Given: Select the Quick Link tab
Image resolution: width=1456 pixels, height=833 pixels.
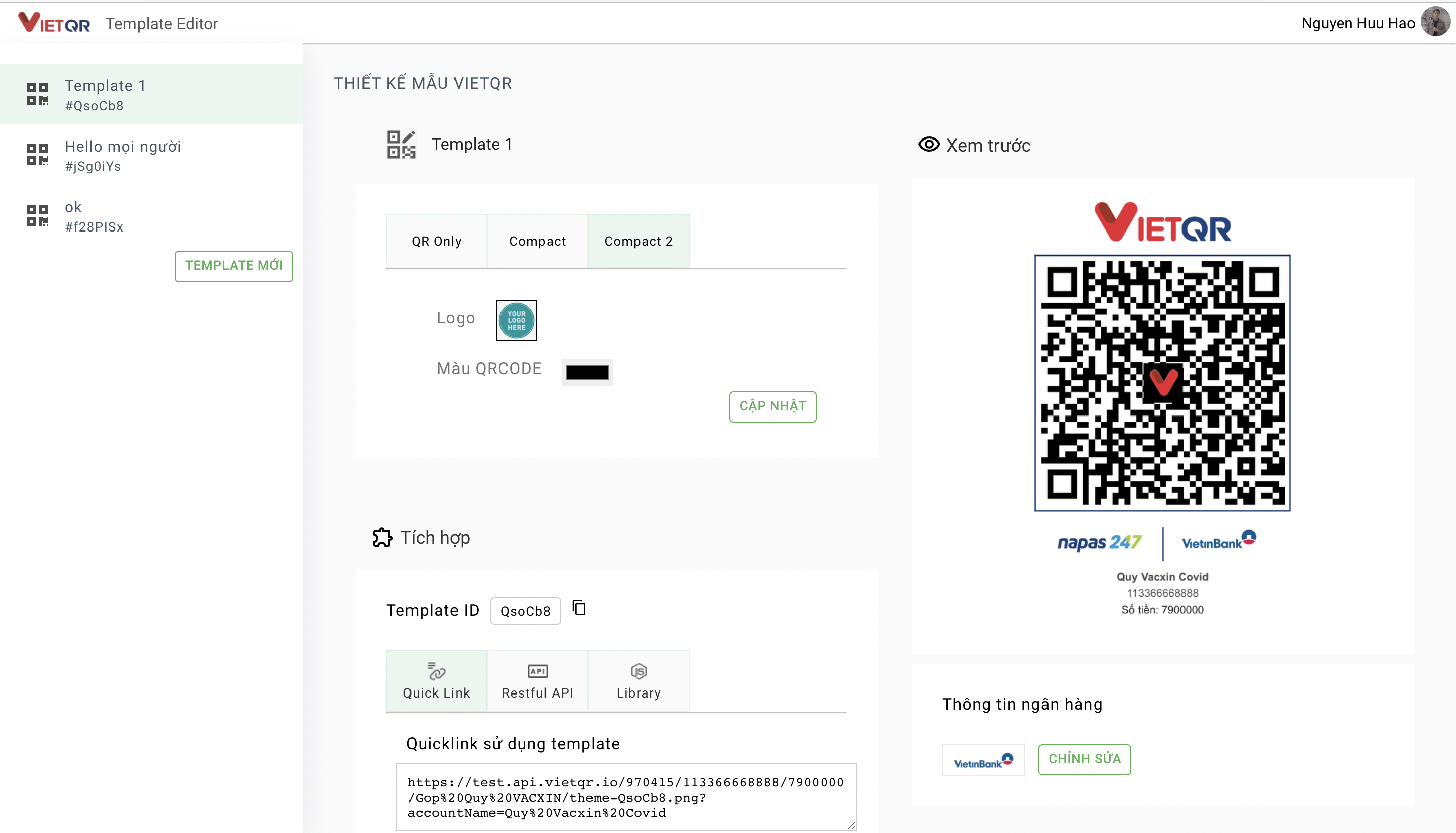Looking at the screenshot, I should (x=436, y=681).
